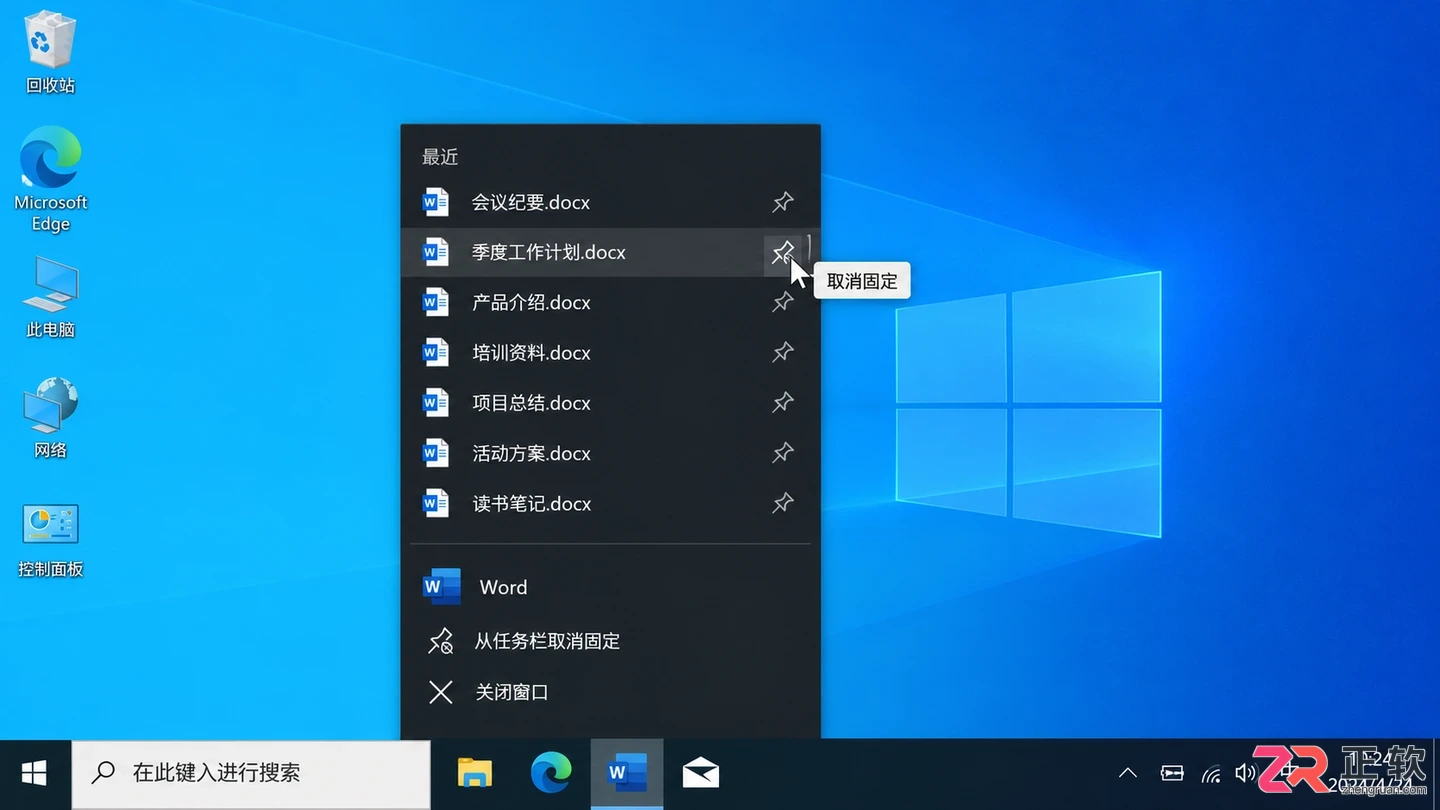Image resolution: width=1440 pixels, height=810 pixels.
Task: Launch Edge from the taskbar
Action: coord(550,773)
